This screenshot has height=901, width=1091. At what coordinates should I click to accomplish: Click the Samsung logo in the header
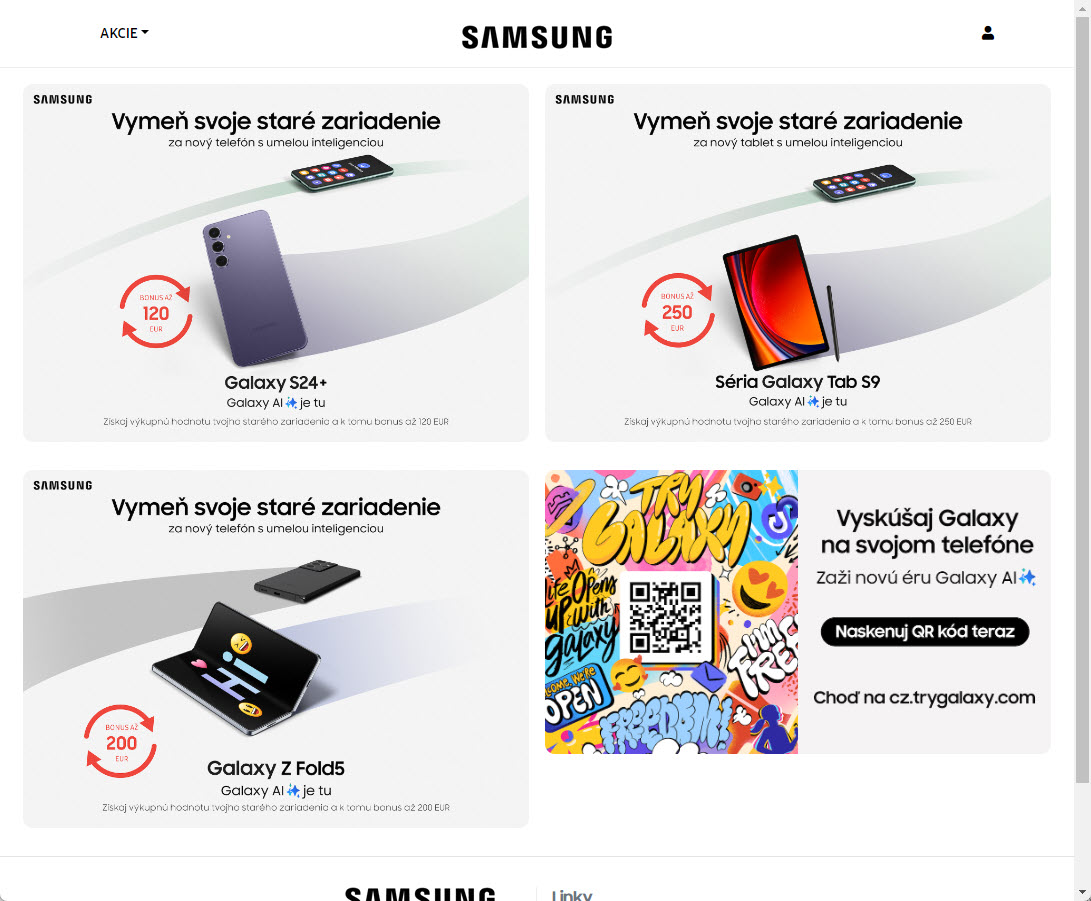click(537, 37)
